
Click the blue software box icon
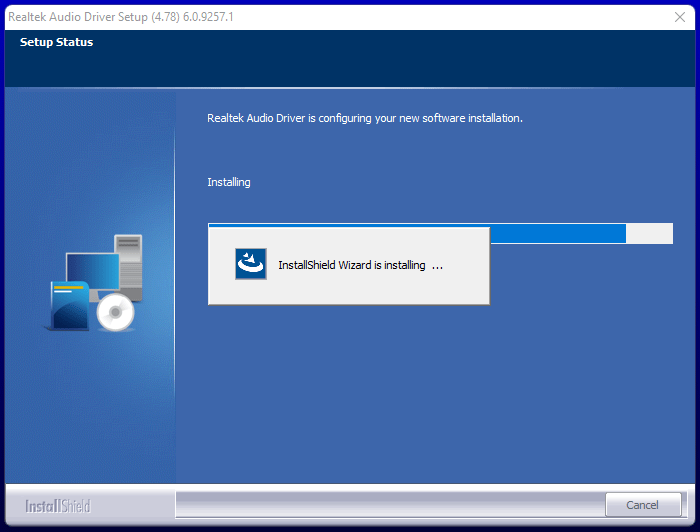click(68, 307)
